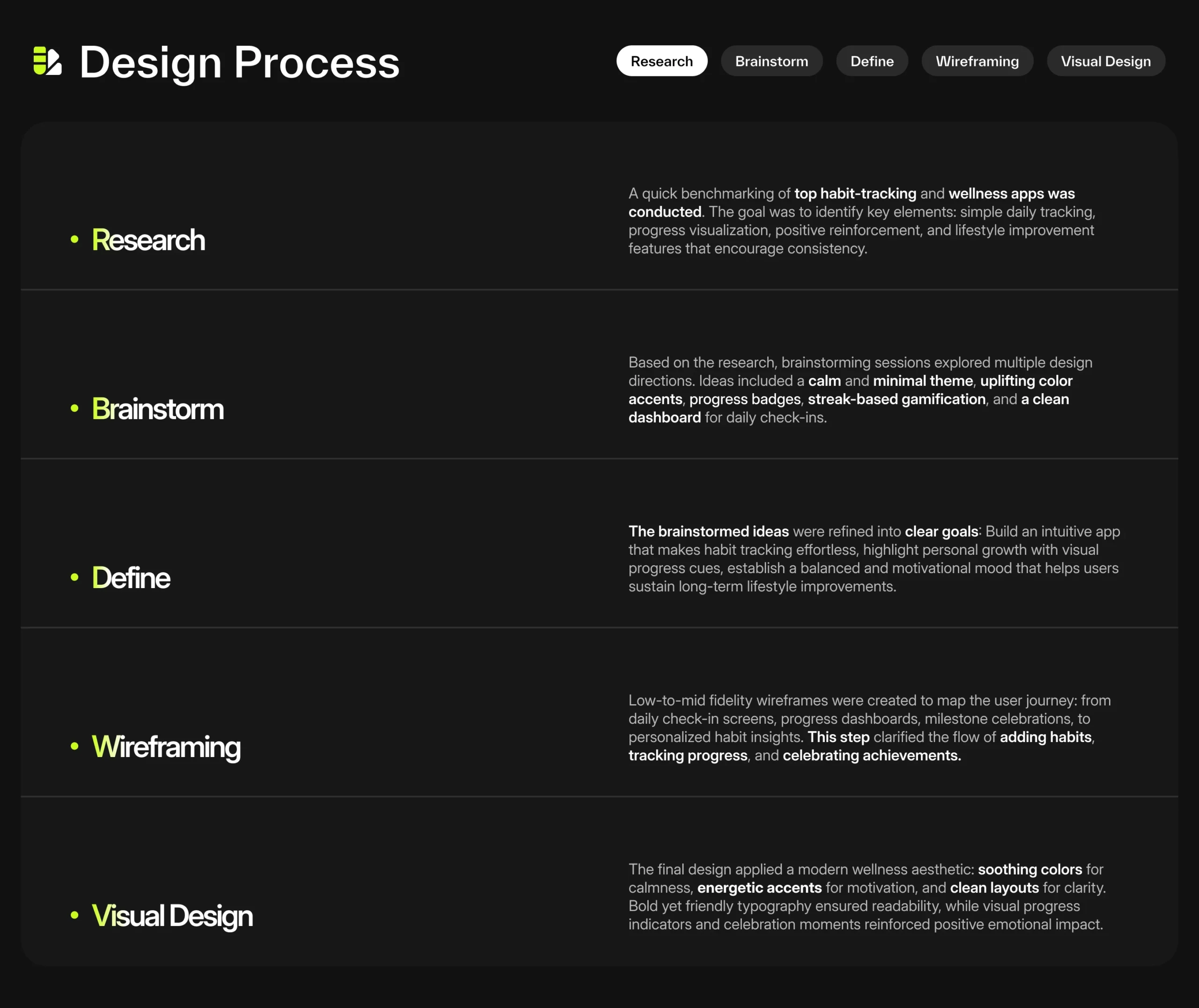Image resolution: width=1199 pixels, height=1008 pixels.
Task: Click the green bullet beside Visual Design heading
Action: click(x=74, y=915)
